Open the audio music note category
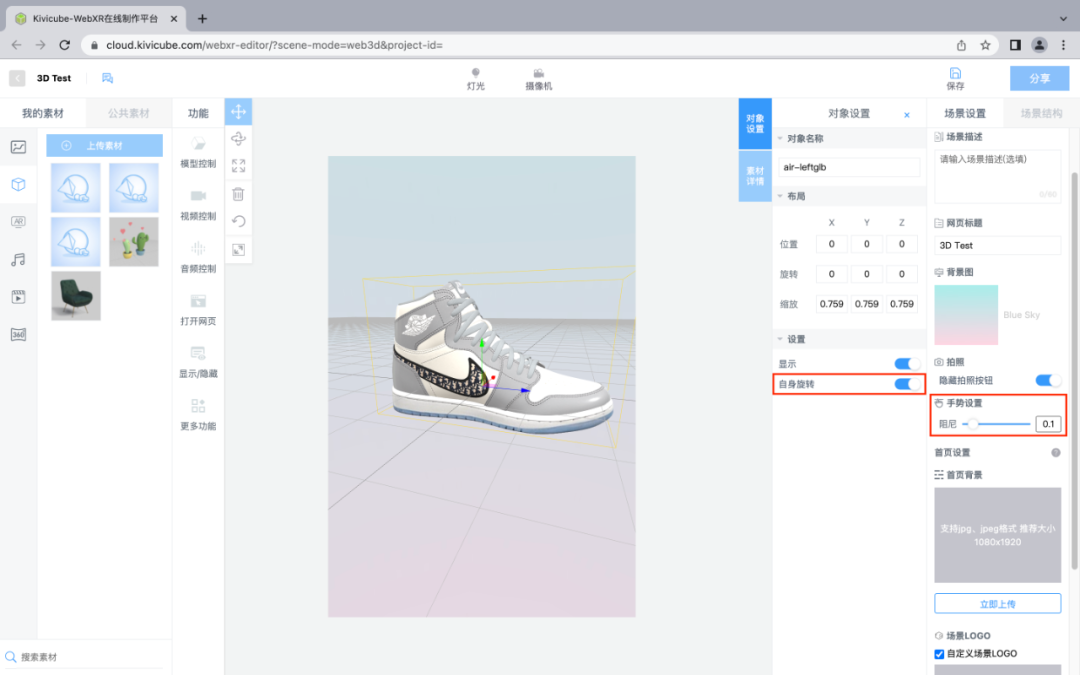The height and width of the screenshot is (675, 1080). [19, 260]
